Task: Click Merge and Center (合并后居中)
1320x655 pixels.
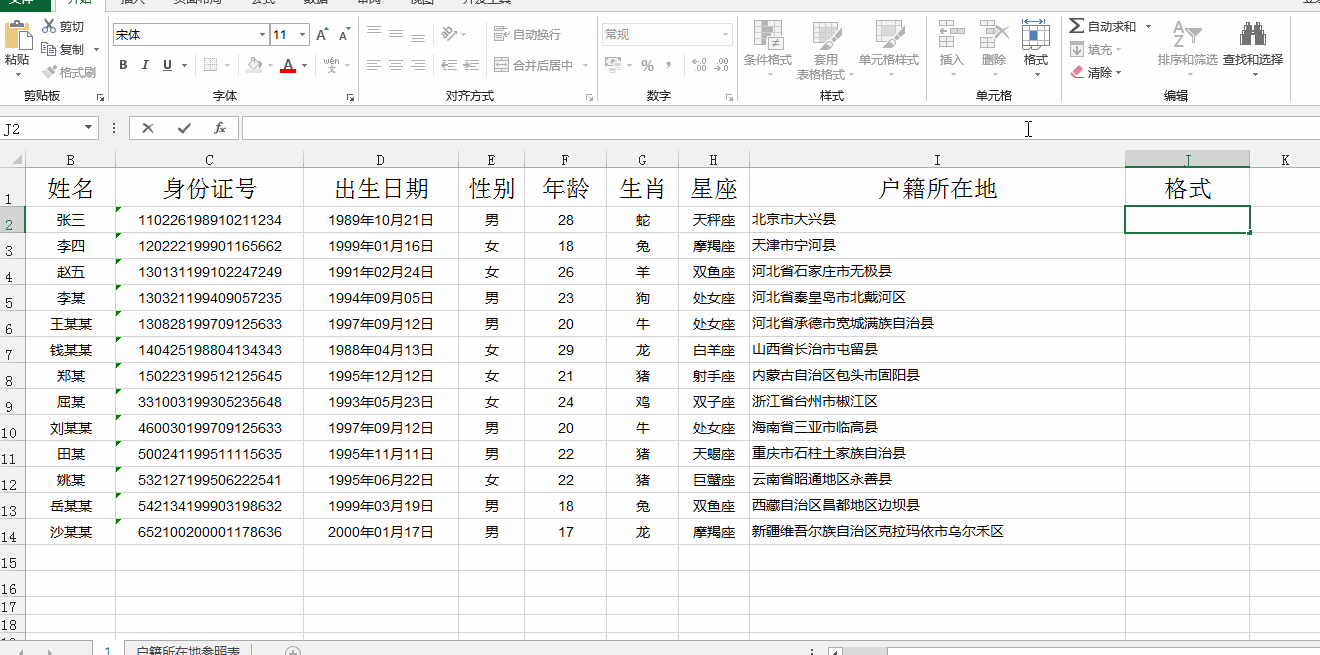Action: click(x=533, y=65)
